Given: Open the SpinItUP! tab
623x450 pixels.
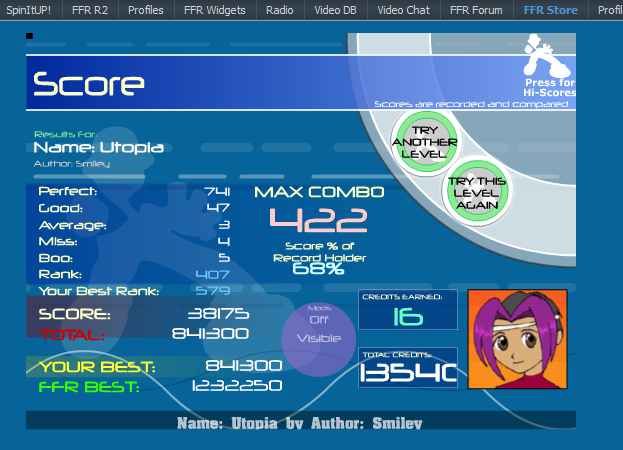Looking at the screenshot, I should pyautogui.click(x=30, y=10).
